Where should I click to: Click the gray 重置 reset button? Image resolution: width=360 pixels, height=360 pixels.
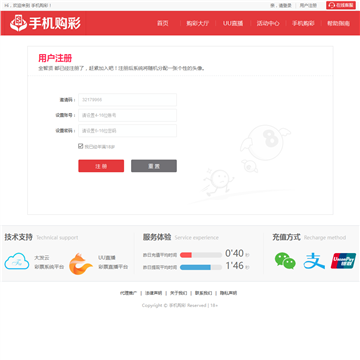coord(154,166)
